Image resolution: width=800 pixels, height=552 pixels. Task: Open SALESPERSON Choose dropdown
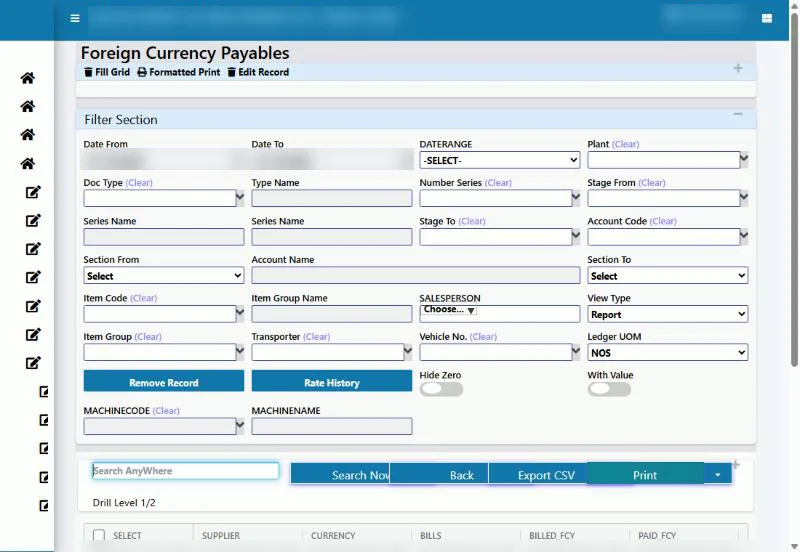tap(449, 310)
